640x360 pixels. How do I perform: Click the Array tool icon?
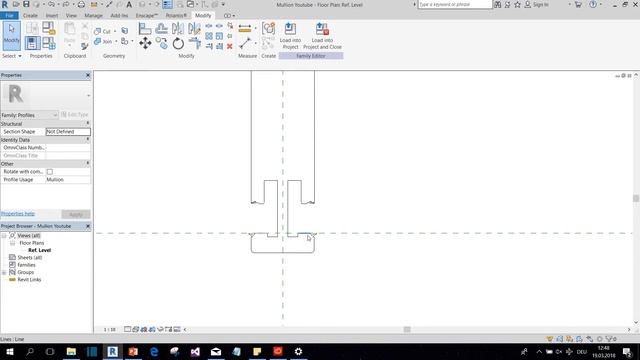click(209, 36)
